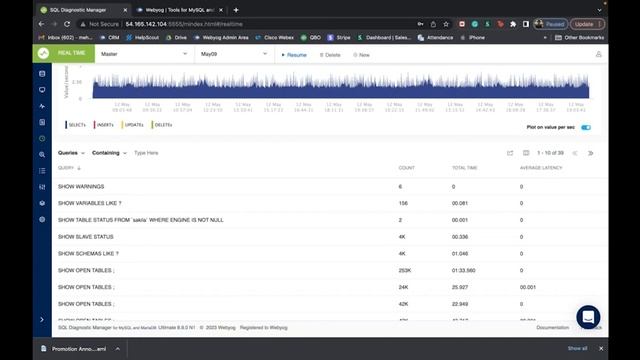Open the Stripe bookmark

pos(339,38)
